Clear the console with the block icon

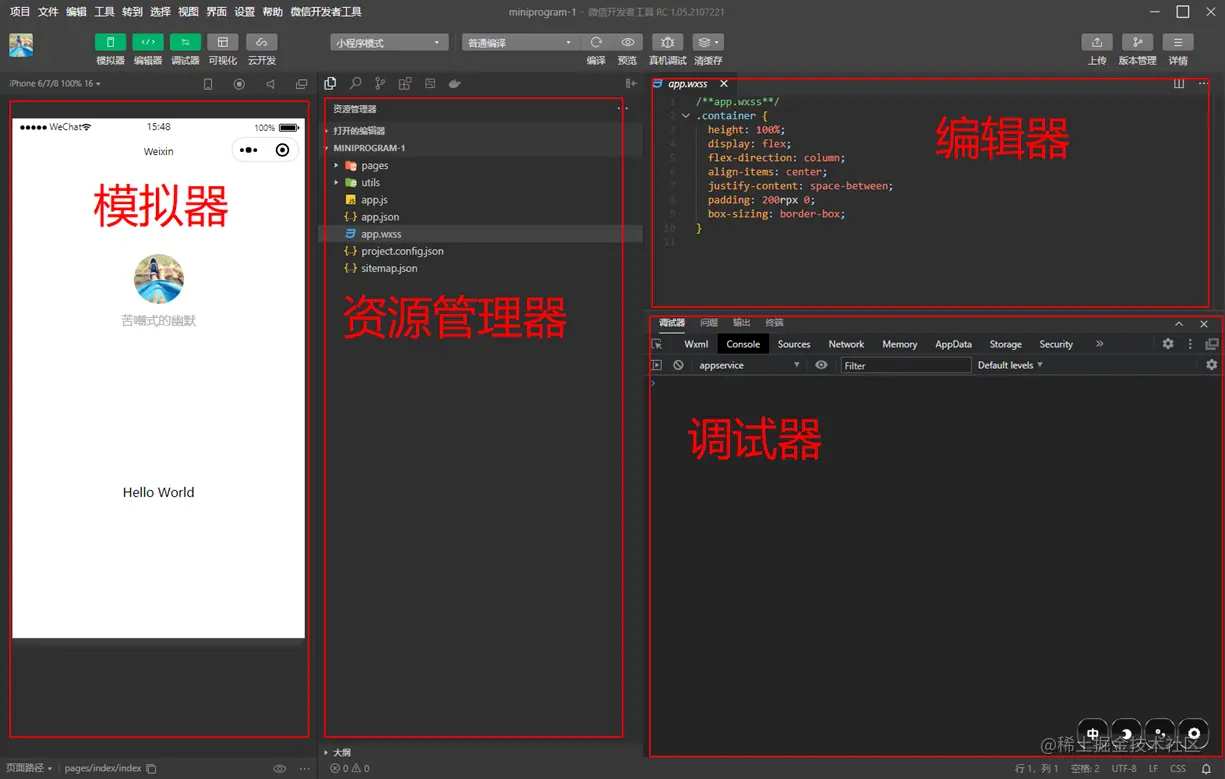678,365
